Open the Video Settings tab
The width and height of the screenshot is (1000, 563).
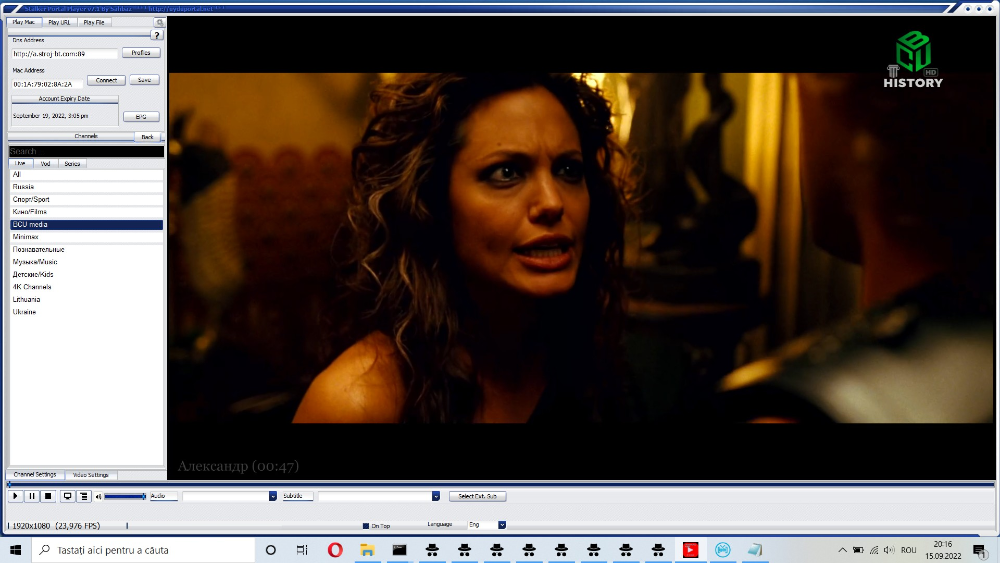pyautogui.click(x=91, y=475)
